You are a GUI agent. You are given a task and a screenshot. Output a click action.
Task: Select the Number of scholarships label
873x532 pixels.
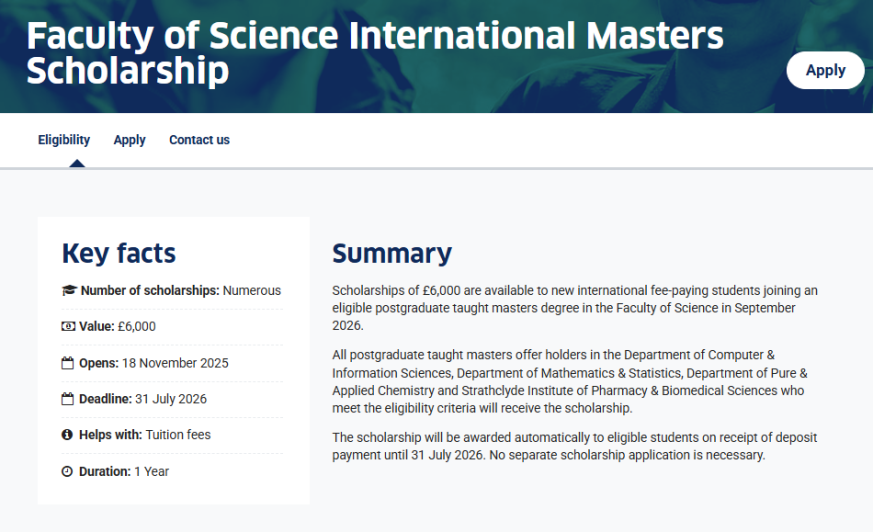[150, 291]
